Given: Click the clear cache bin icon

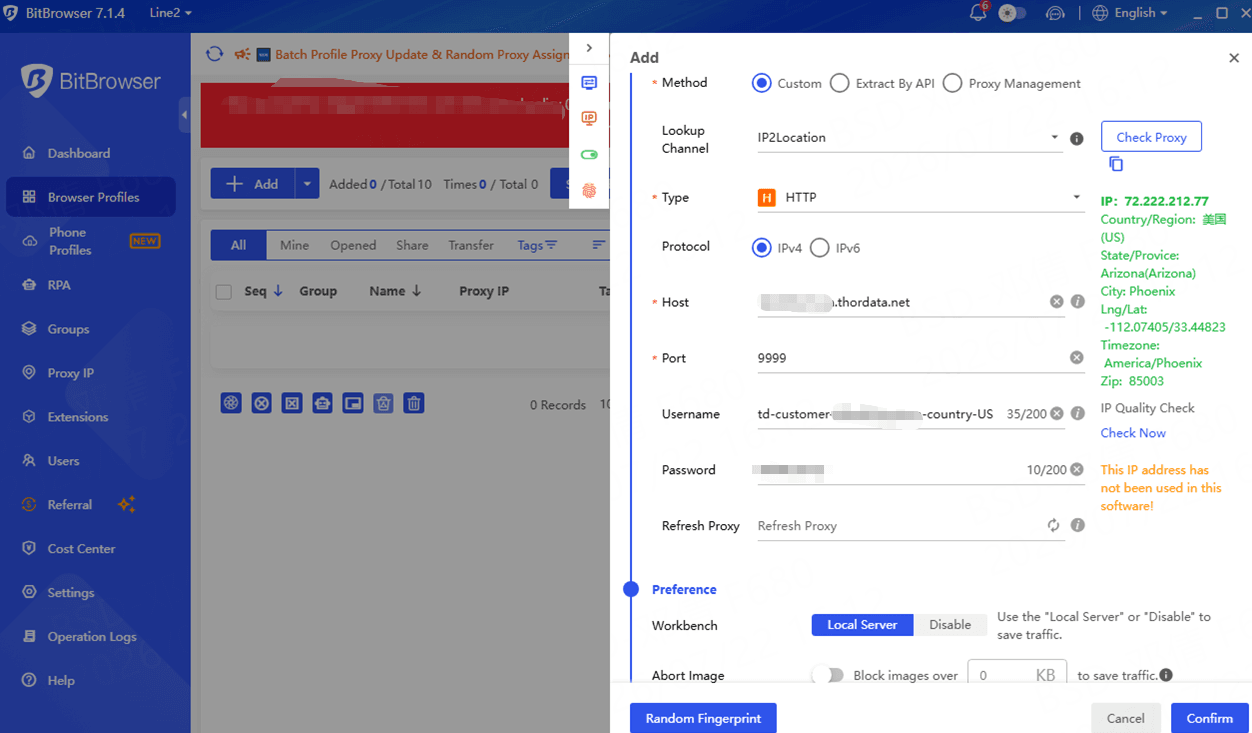Looking at the screenshot, I should tap(383, 403).
